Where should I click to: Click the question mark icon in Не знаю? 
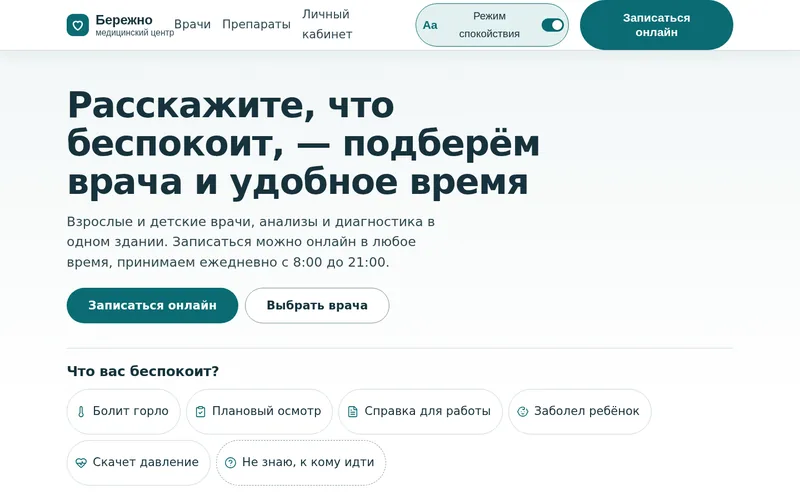(231, 463)
